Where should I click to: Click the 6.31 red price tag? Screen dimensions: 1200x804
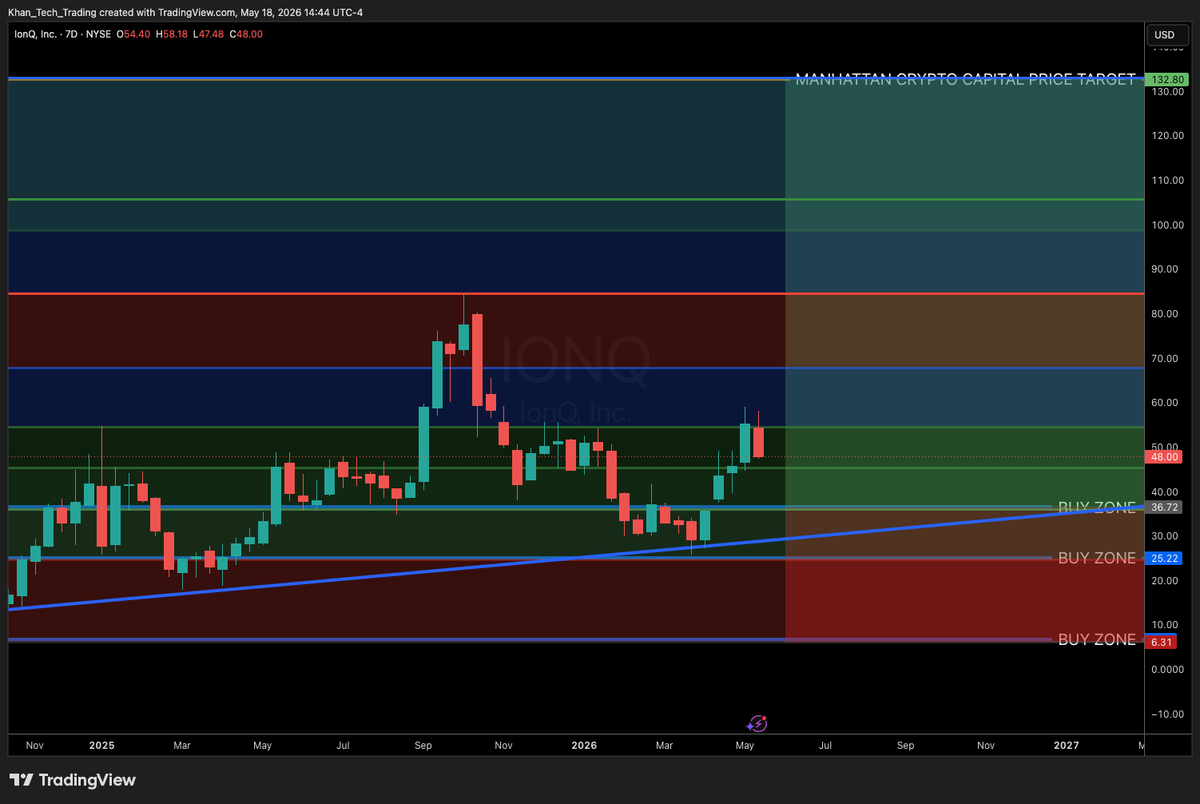[1163, 641]
